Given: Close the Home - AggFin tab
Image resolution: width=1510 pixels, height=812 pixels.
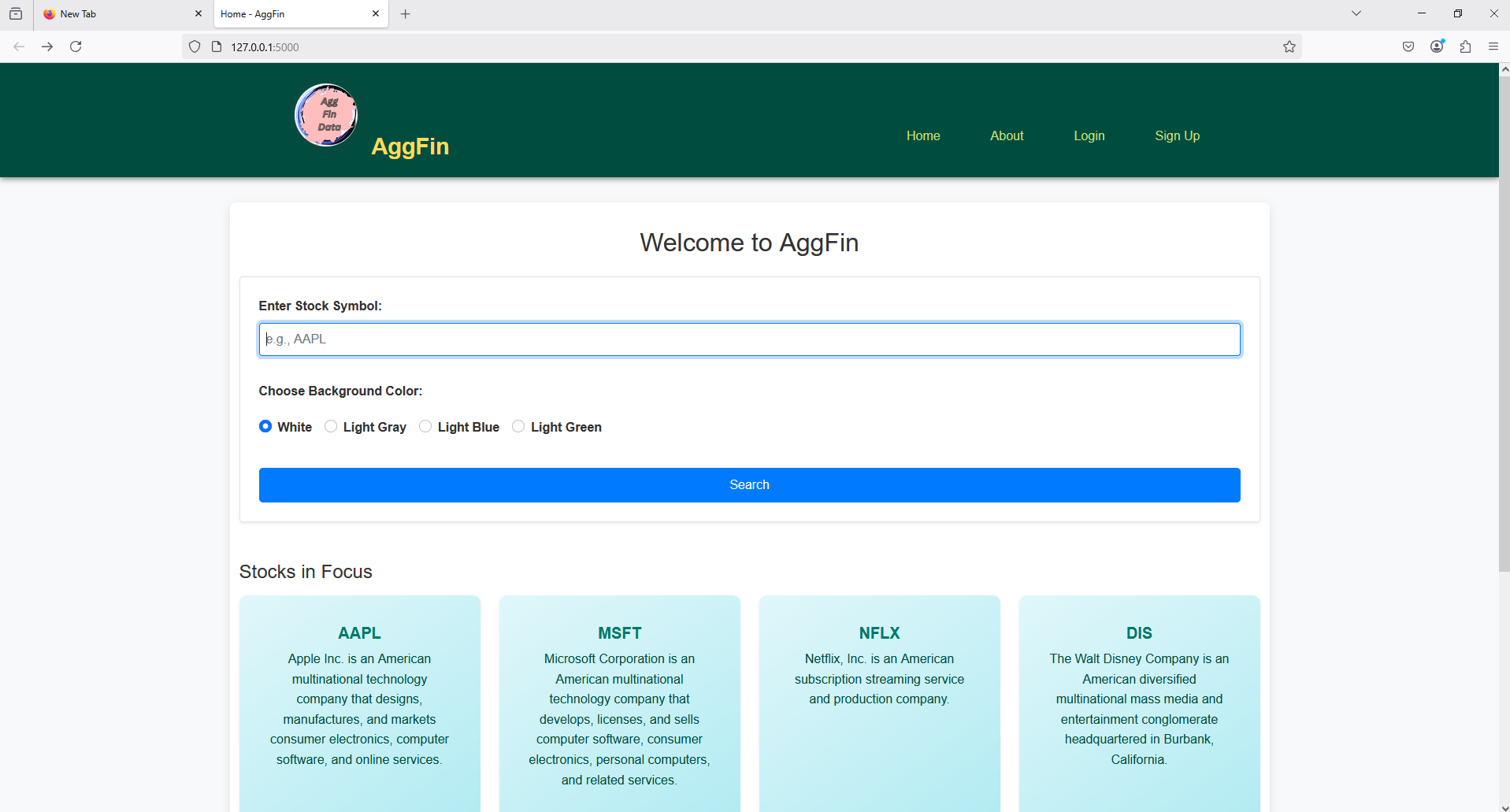Looking at the screenshot, I should coord(376,13).
